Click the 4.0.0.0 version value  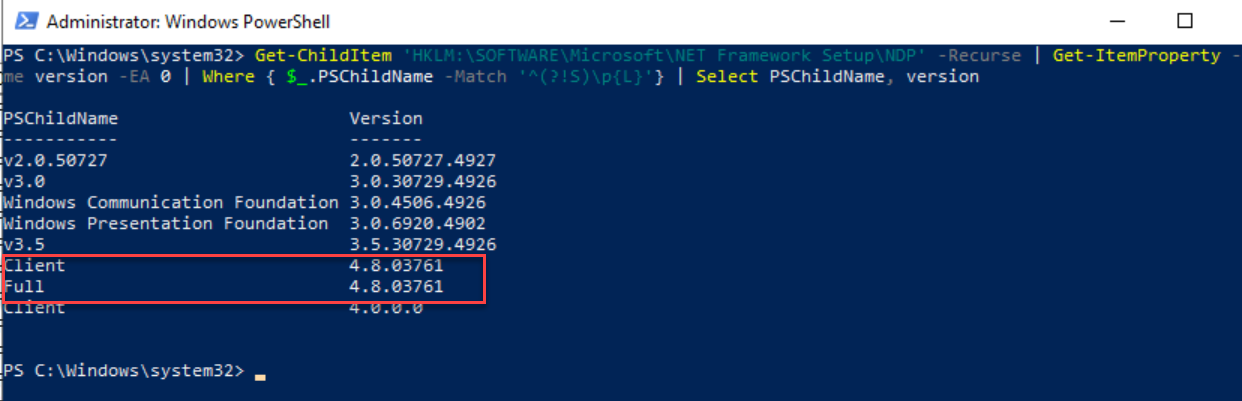(x=386, y=308)
